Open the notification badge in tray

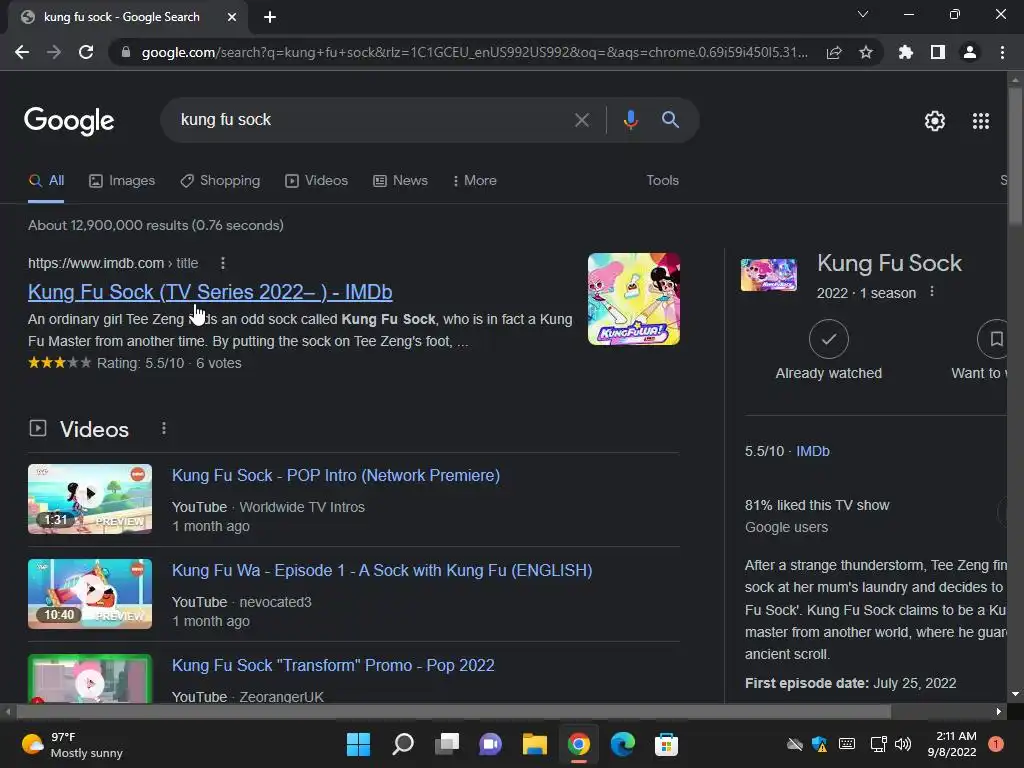pyautogui.click(x=996, y=744)
